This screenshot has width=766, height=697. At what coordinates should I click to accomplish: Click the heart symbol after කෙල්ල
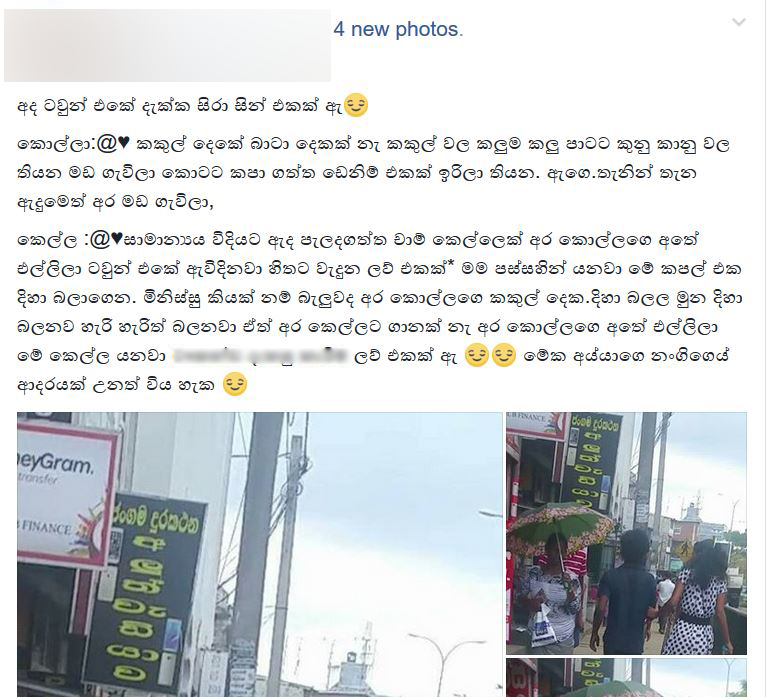tap(117, 239)
